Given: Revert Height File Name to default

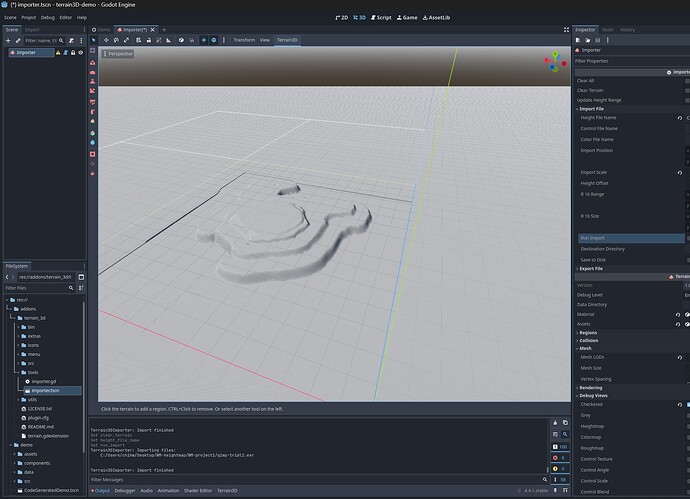Looking at the screenshot, I should pyautogui.click(x=680, y=118).
